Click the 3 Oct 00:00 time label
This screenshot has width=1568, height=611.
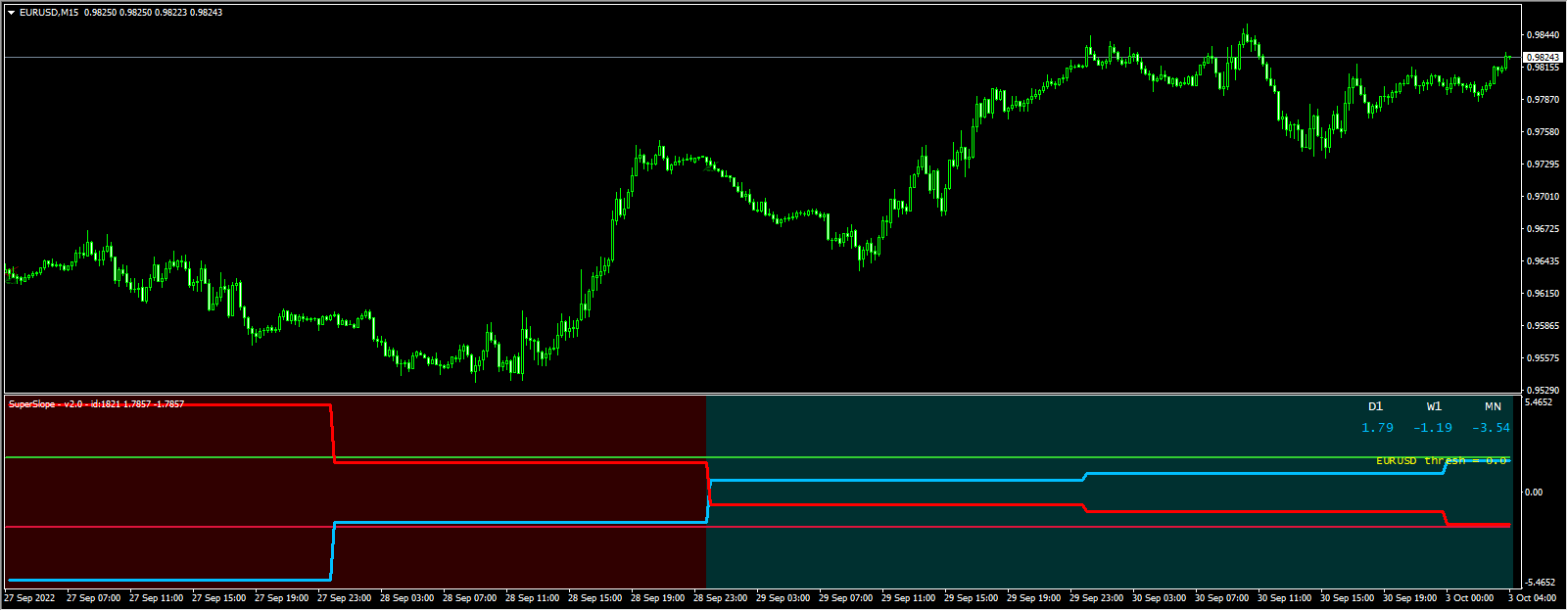point(1469,598)
